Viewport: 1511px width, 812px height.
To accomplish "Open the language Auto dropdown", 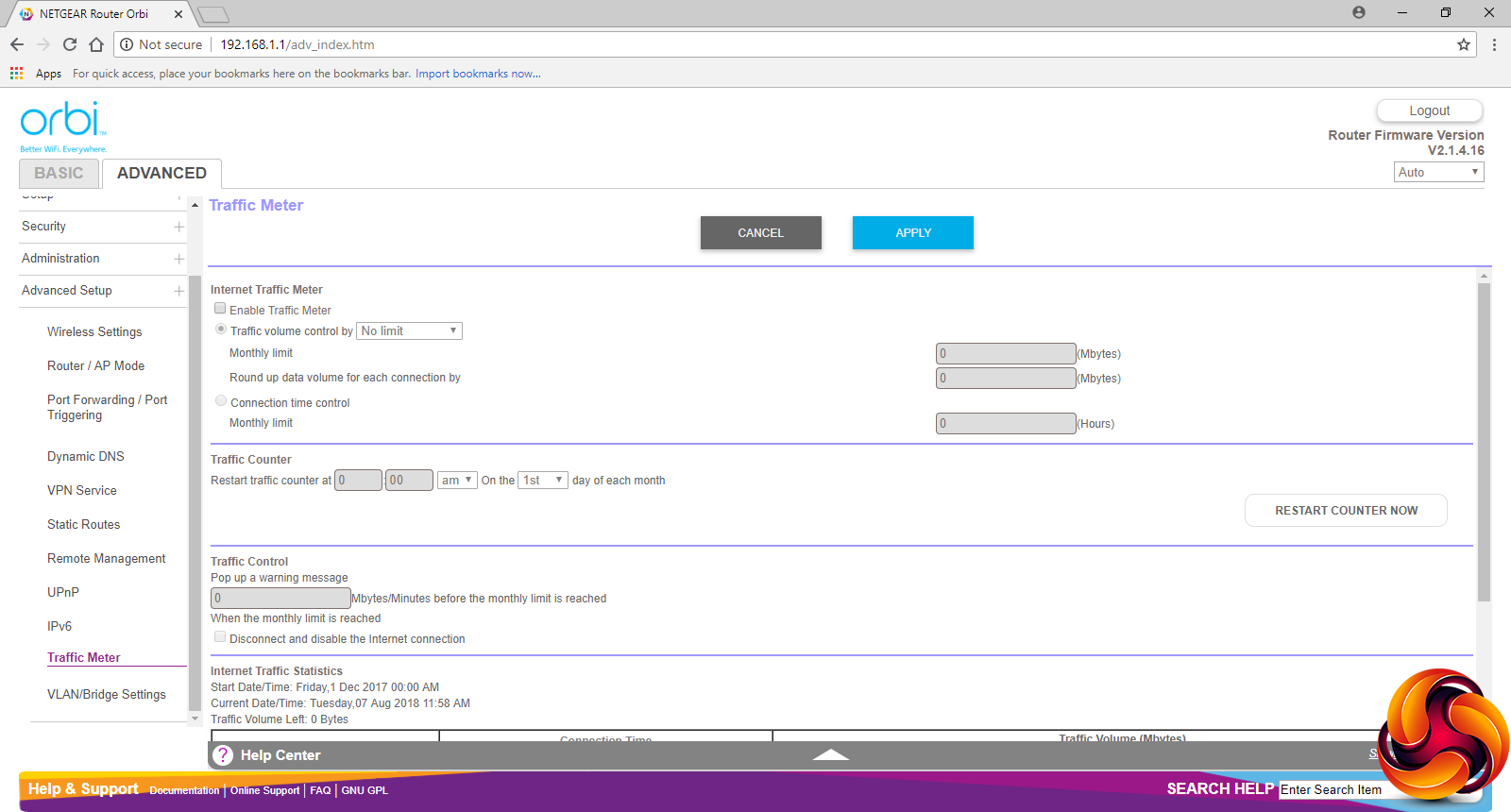I will click(x=1438, y=172).
